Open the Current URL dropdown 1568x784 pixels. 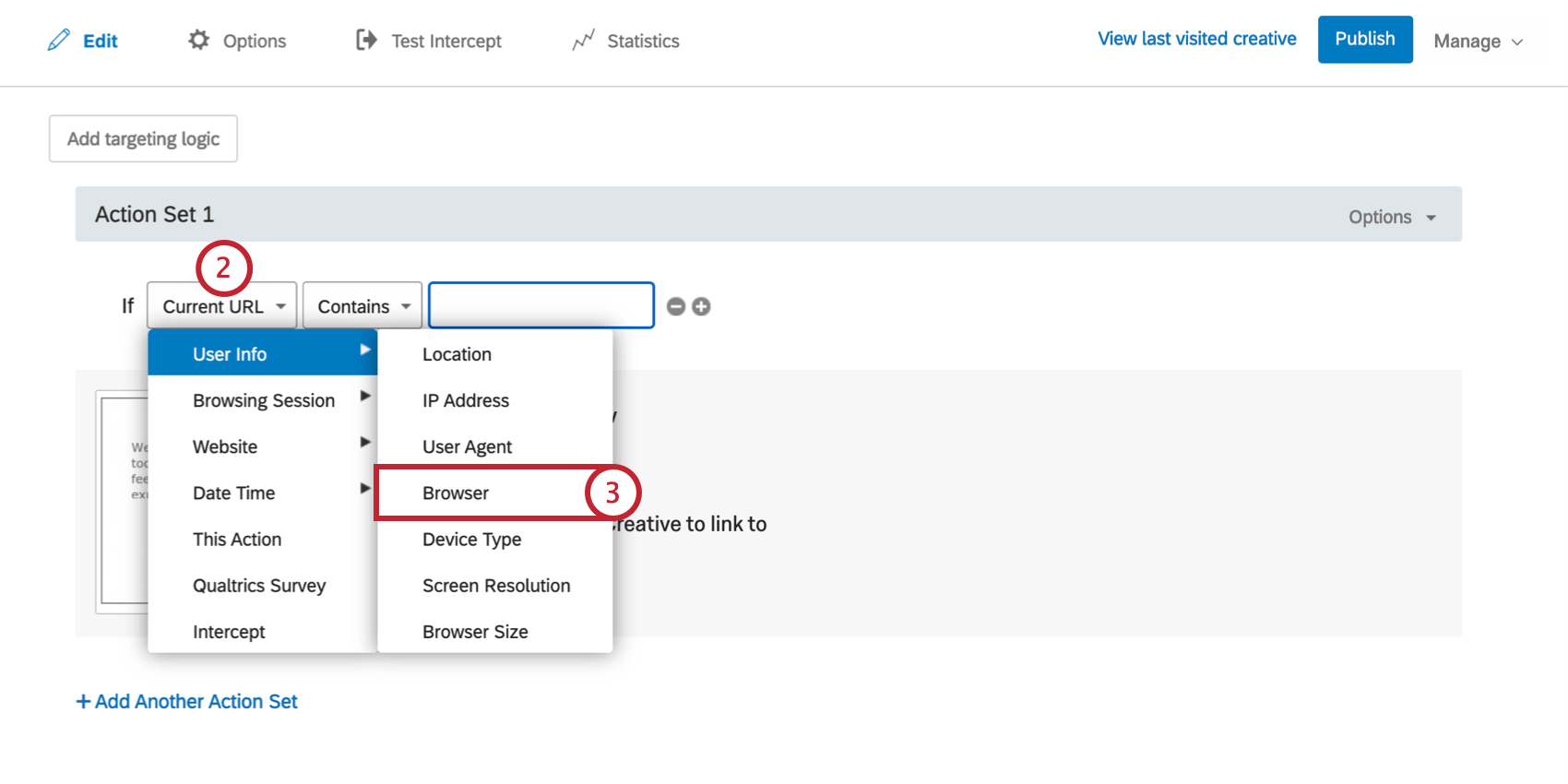pos(222,306)
